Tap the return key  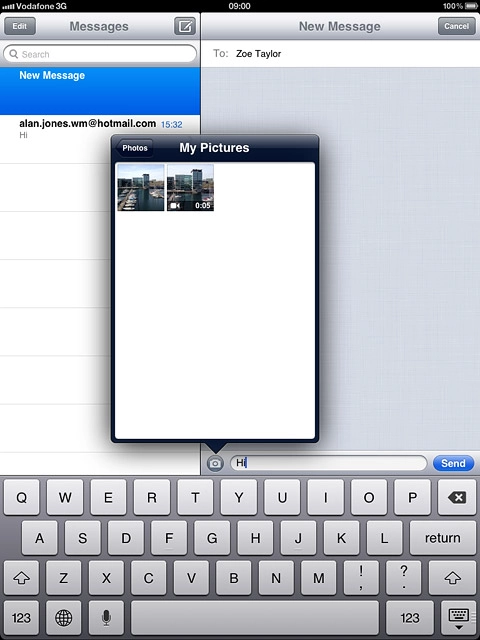click(442, 538)
